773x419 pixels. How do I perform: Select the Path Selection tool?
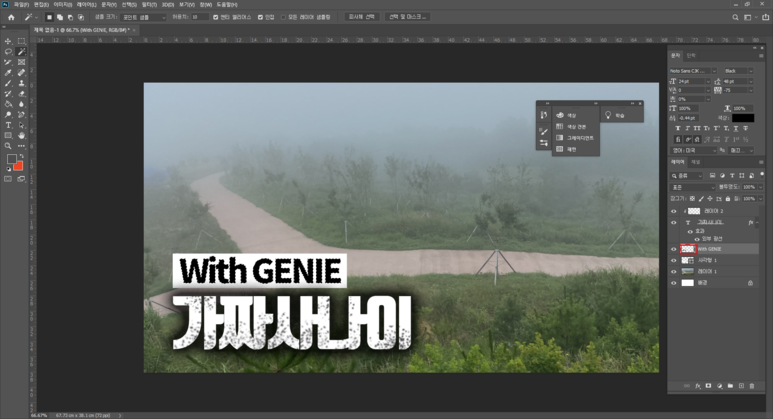(x=22, y=125)
